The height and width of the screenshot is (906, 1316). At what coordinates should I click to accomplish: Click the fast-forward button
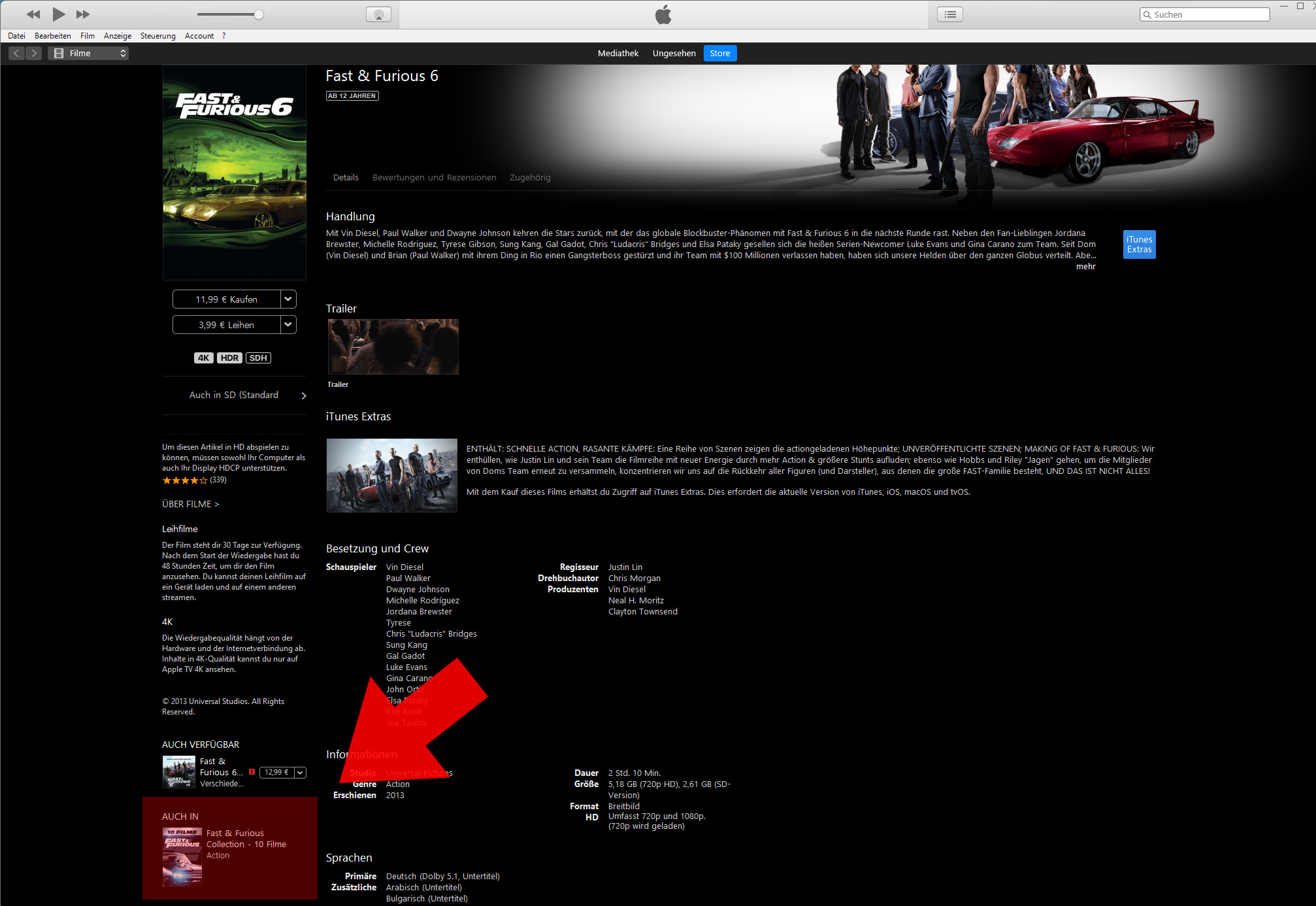pos(83,14)
